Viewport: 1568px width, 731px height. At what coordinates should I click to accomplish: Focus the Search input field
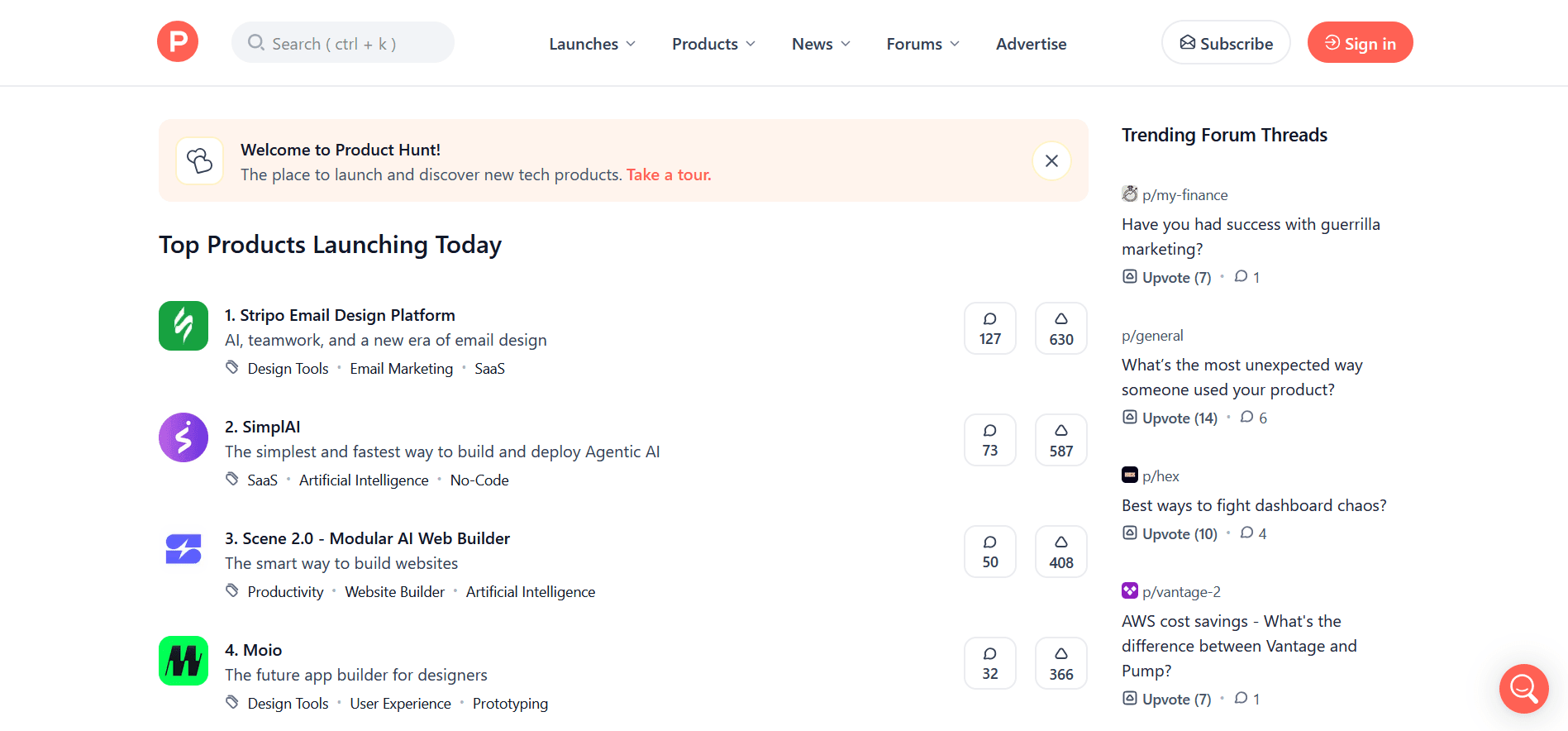tap(343, 42)
